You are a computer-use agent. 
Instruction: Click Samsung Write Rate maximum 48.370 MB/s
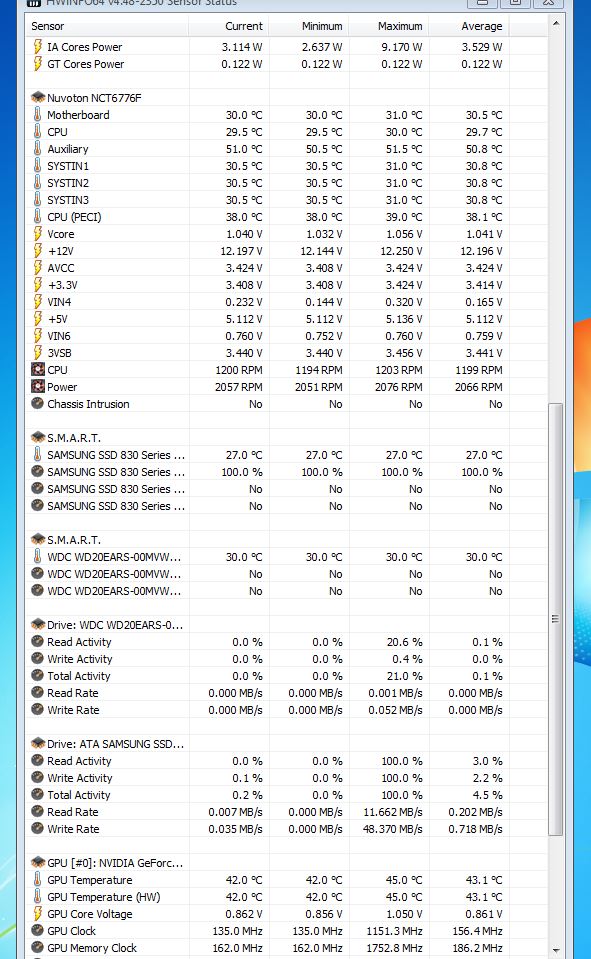click(393, 829)
